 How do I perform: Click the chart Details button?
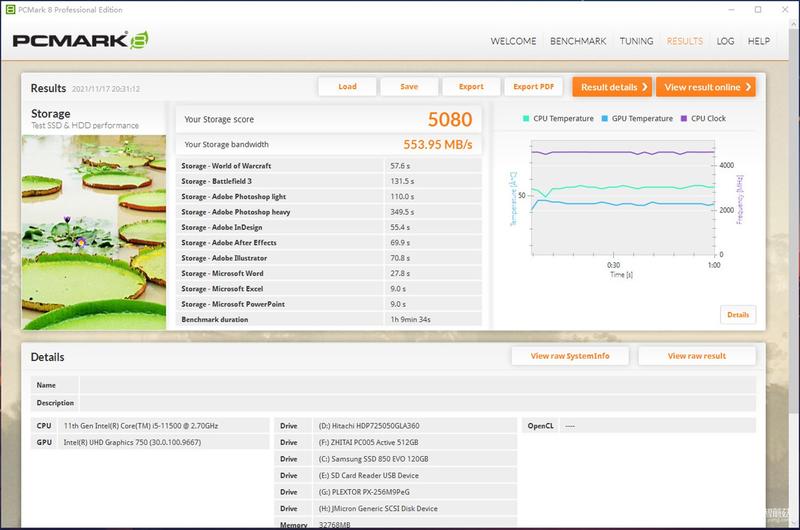pos(738,315)
